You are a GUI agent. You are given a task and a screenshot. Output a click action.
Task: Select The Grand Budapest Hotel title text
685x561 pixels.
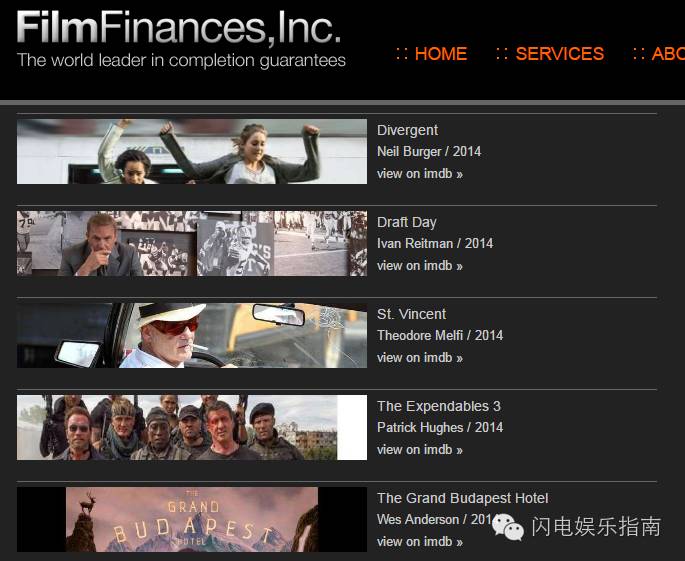[463, 498]
